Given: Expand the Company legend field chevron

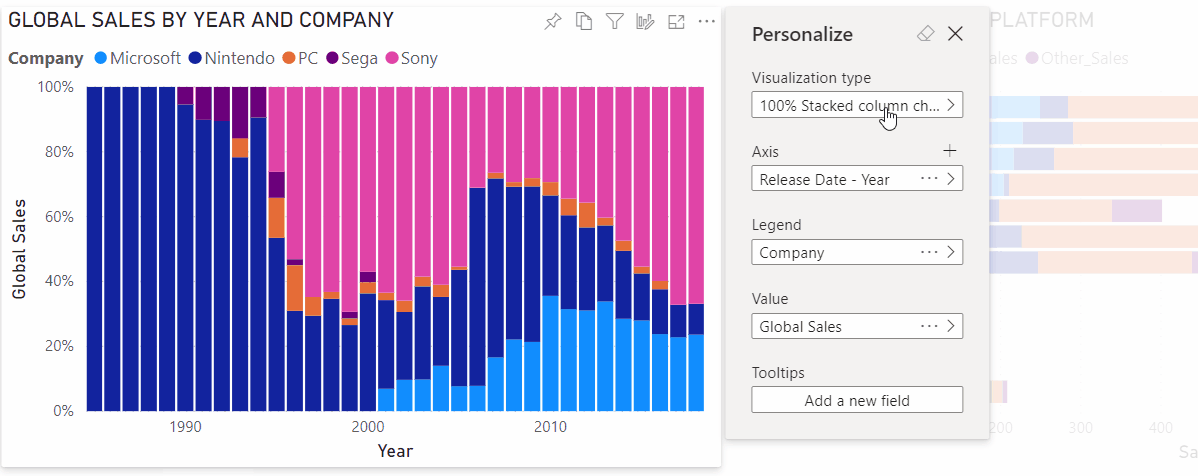Looking at the screenshot, I should [x=951, y=252].
